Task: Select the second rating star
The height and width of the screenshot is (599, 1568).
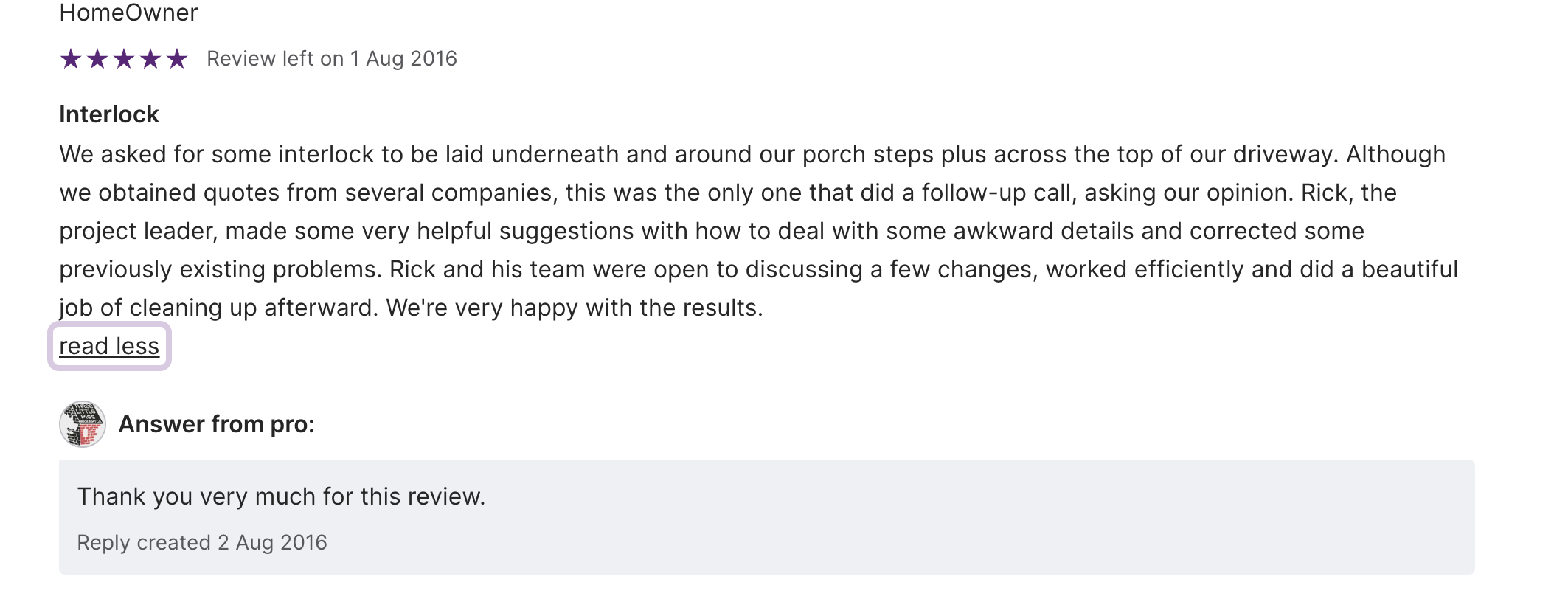Action: coord(97,59)
